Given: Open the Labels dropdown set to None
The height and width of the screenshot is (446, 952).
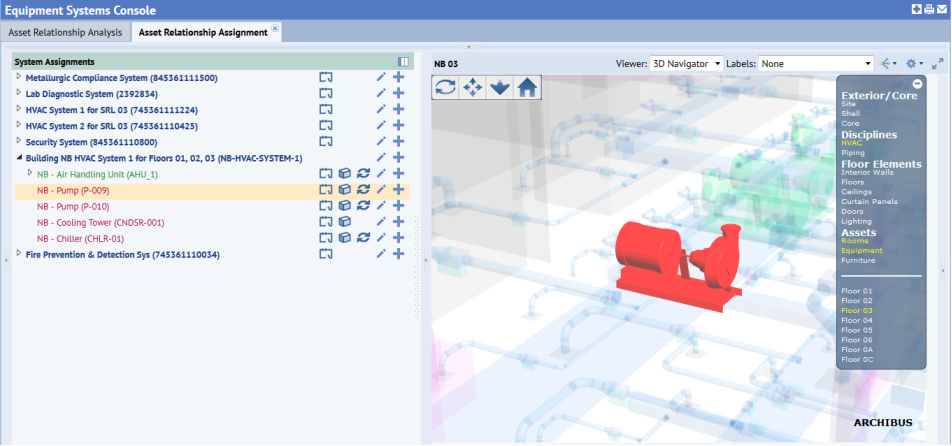Looking at the screenshot, I should [x=816, y=63].
